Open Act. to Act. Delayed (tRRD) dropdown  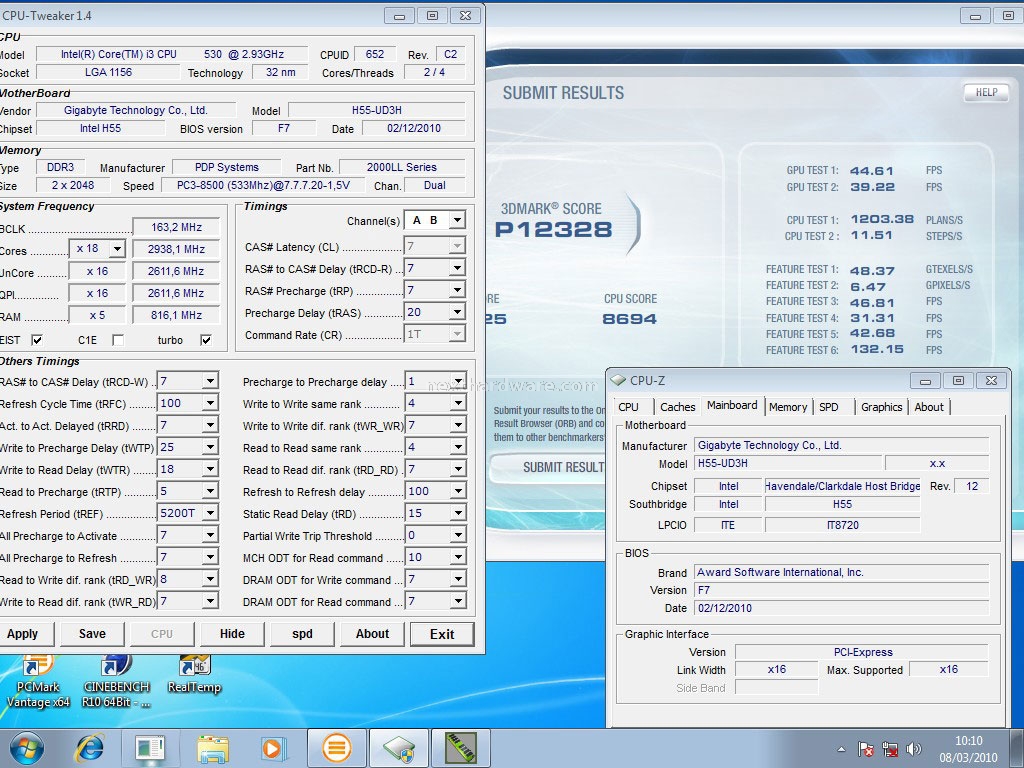pos(210,425)
